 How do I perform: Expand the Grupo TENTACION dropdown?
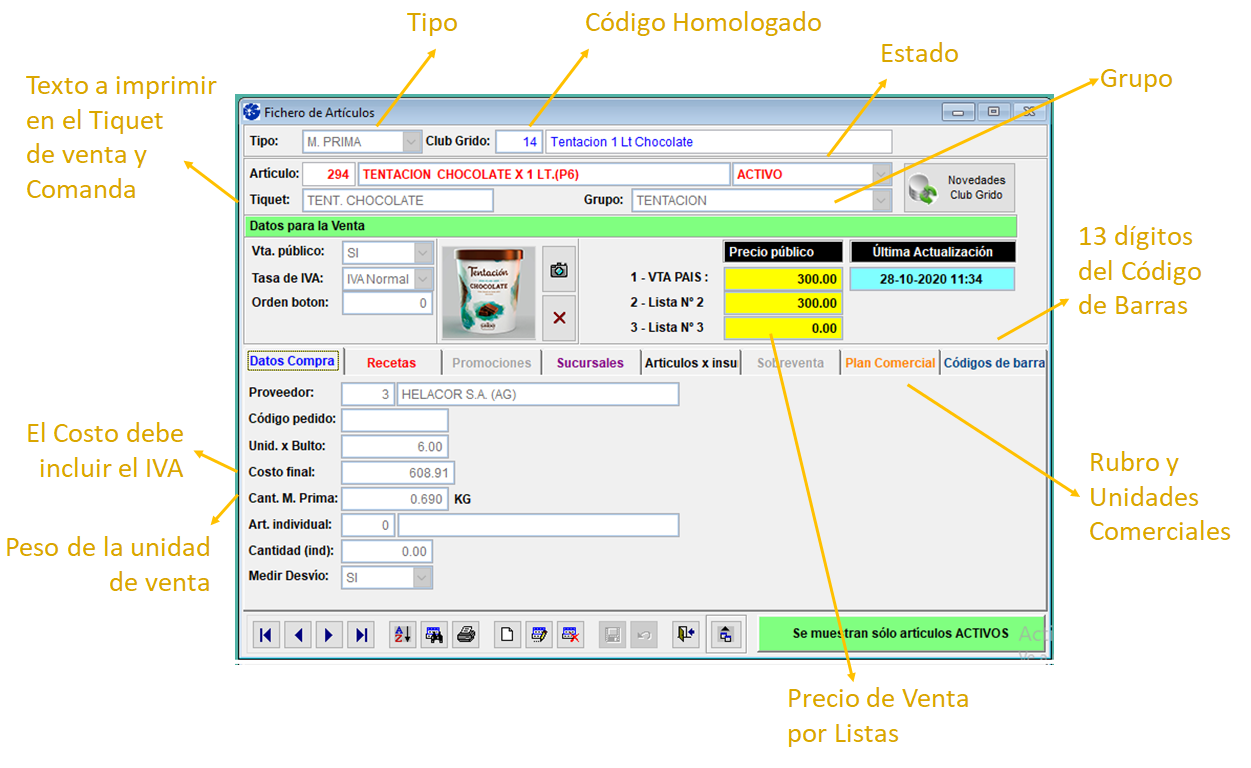point(881,200)
